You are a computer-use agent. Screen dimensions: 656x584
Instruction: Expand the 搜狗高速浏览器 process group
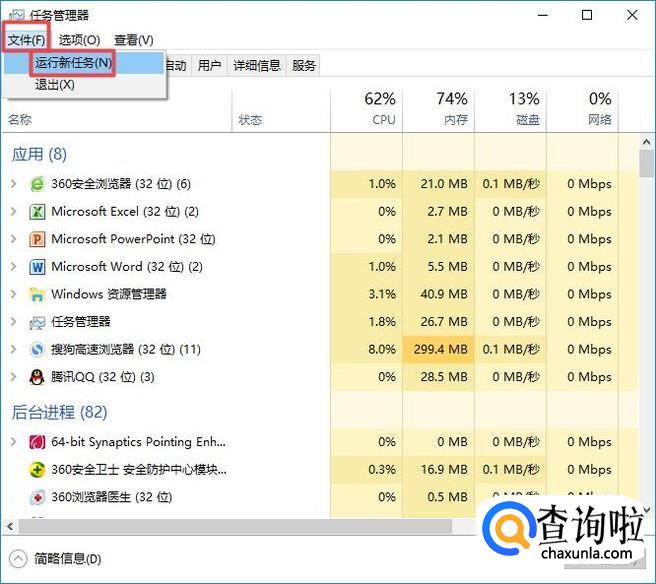(x=13, y=349)
